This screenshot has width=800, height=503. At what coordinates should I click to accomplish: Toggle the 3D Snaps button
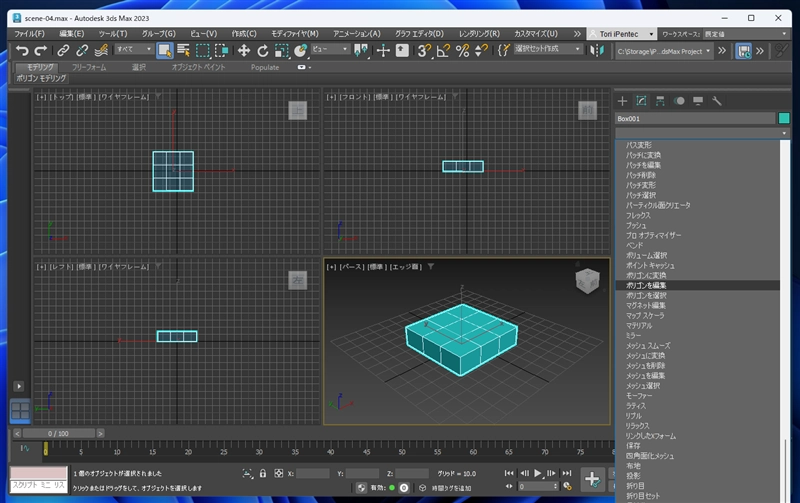coord(424,50)
